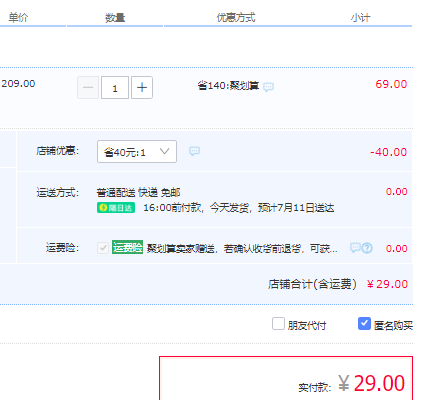
Task: Click the 小计 column header
Action: (360, 17)
